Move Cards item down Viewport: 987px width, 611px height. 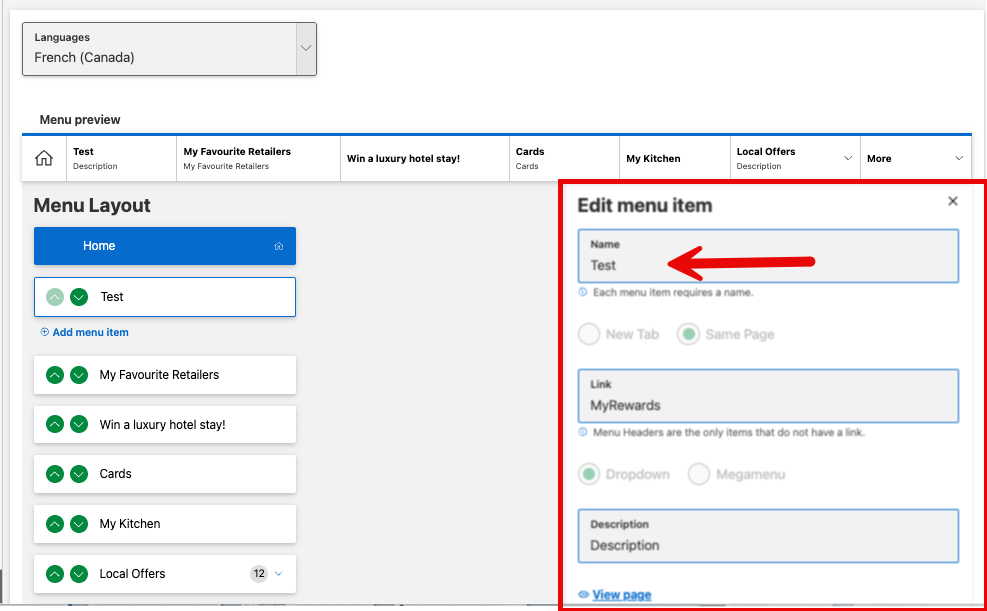tap(79, 474)
